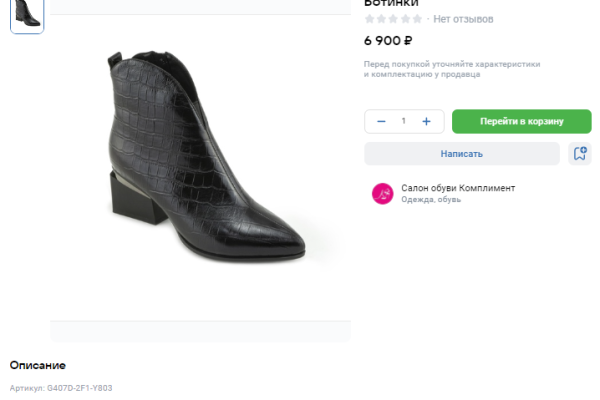Click the minus quantity button
This screenshot has width=600, height=400.
click(381, 121)
